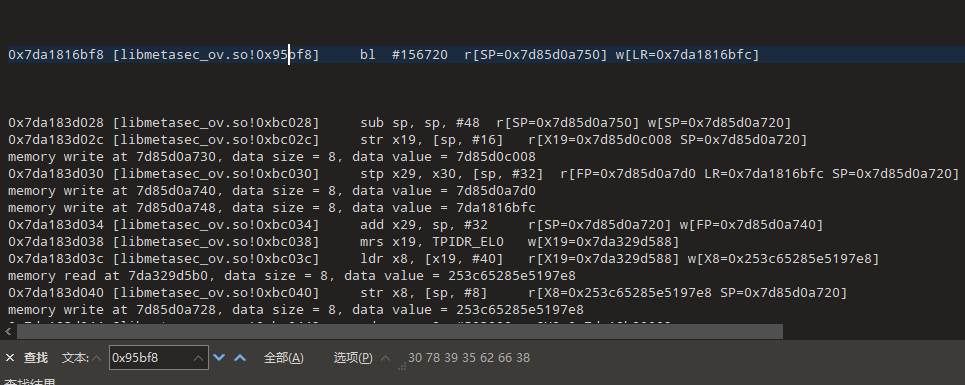Find previous match with up arrow

(240, 357)
